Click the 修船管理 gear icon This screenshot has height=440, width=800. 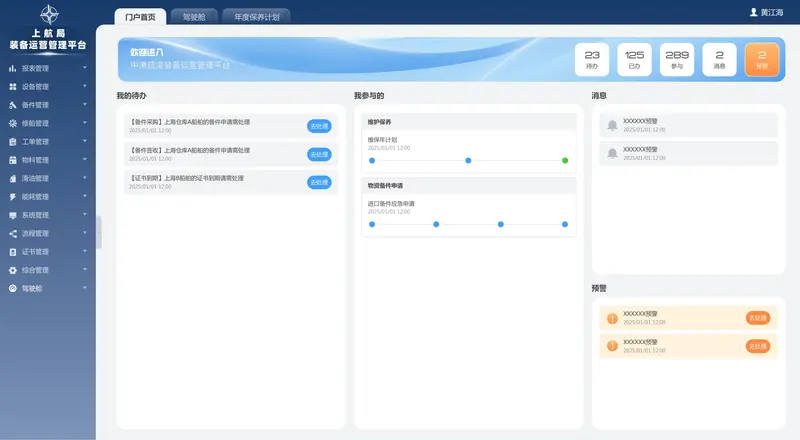(x=13, y=124)
